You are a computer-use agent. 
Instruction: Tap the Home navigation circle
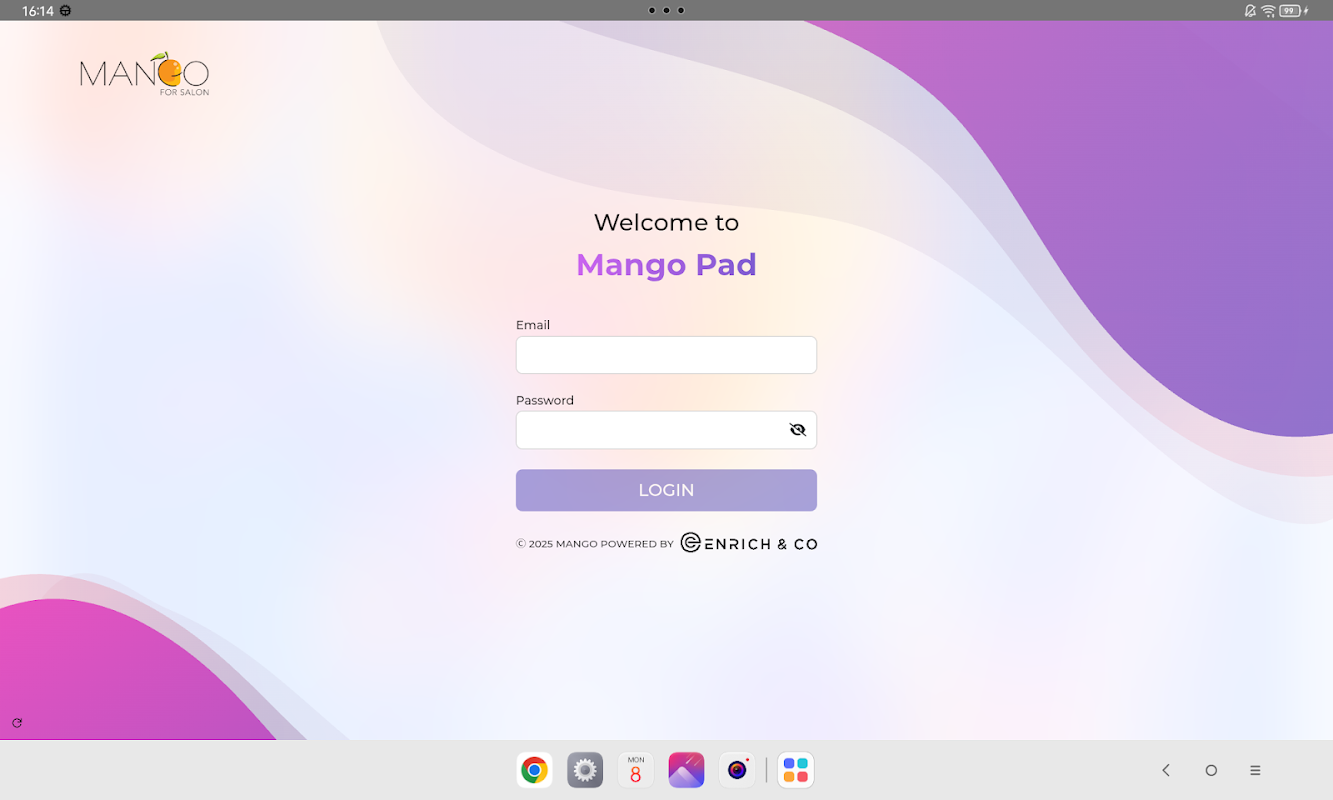point(1211,770)
